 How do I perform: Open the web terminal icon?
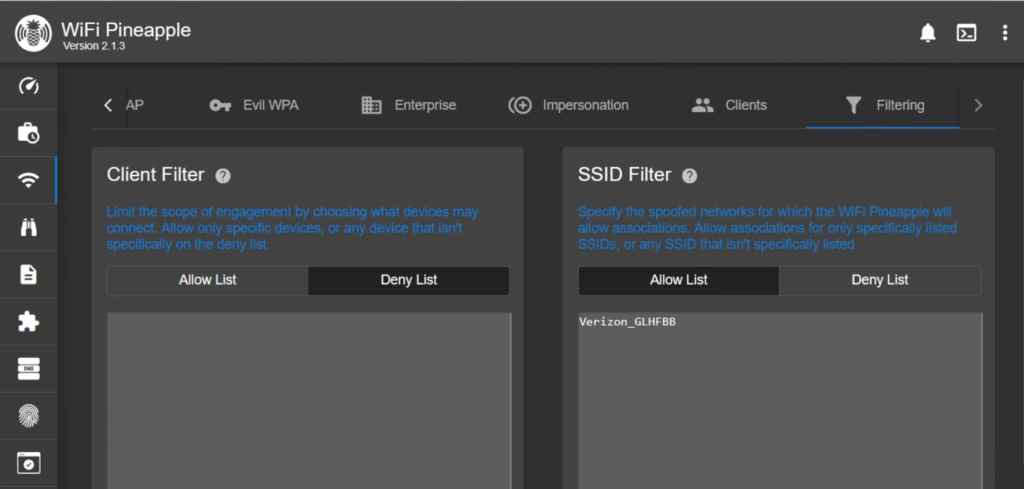[967, 33]
